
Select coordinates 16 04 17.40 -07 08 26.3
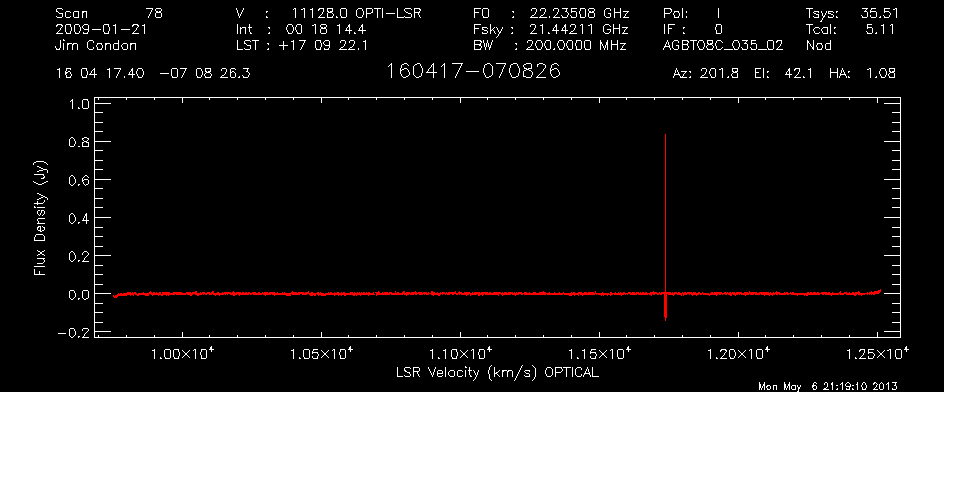tap(153, 73)
